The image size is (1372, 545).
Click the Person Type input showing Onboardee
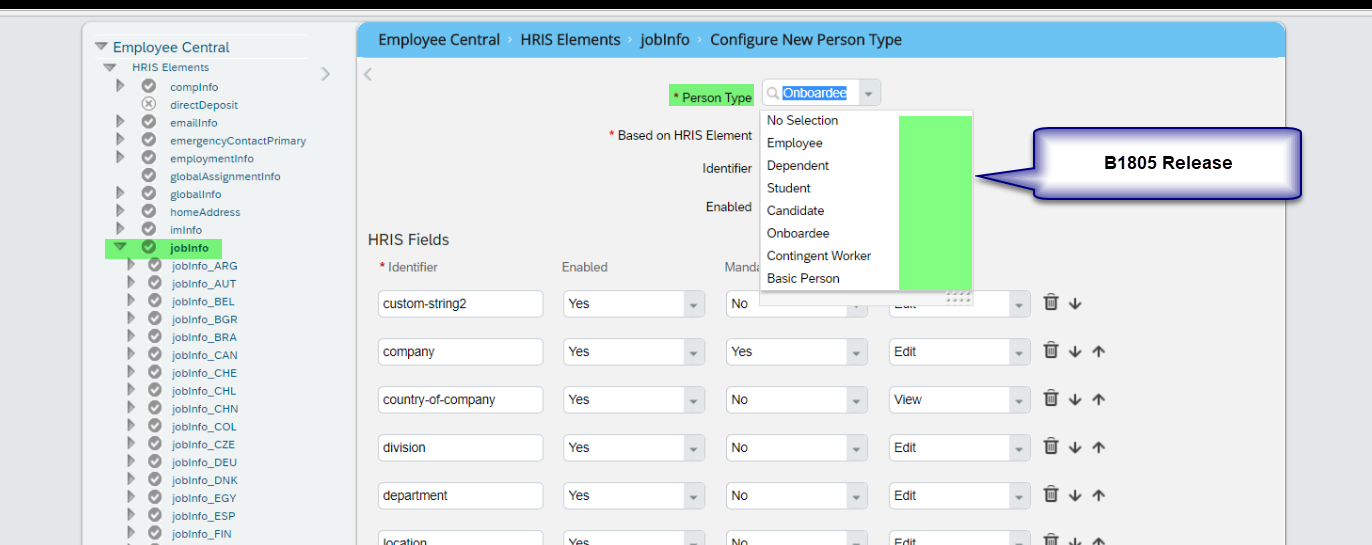point(815,93)
